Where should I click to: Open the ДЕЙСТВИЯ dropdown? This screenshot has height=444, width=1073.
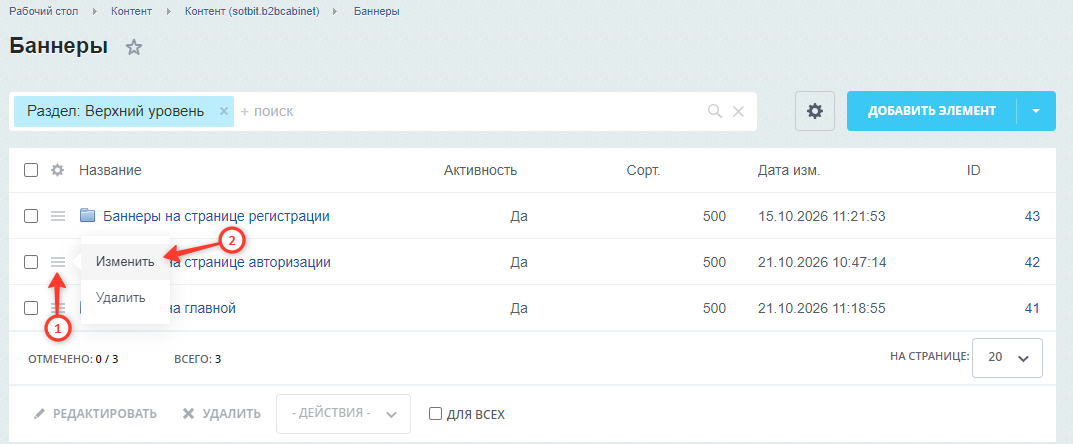tap(343, 414)
